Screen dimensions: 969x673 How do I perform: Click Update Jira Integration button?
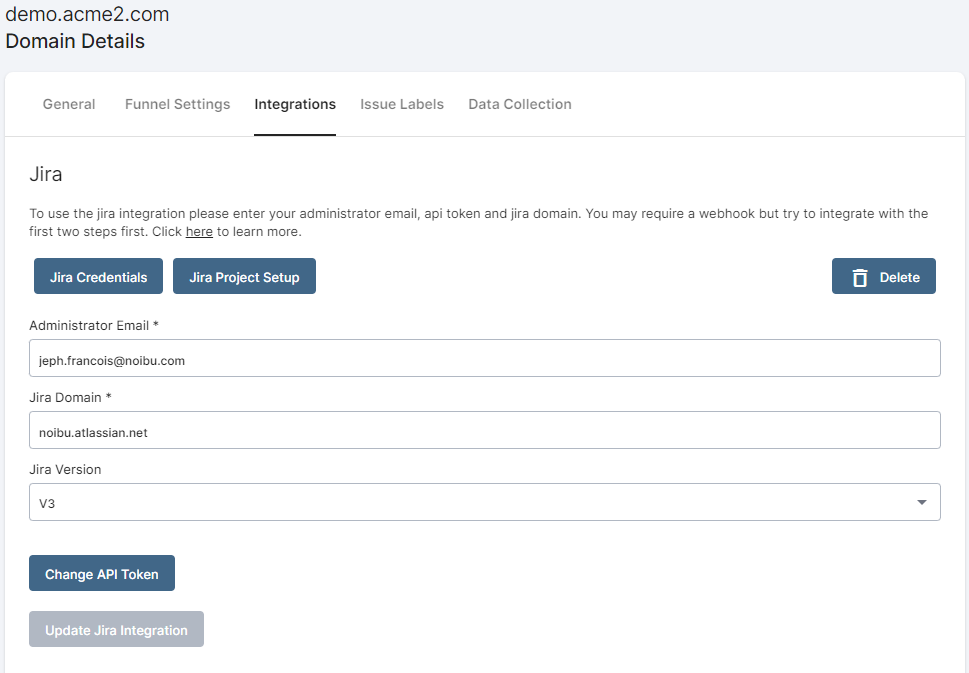tap(116, 629)
